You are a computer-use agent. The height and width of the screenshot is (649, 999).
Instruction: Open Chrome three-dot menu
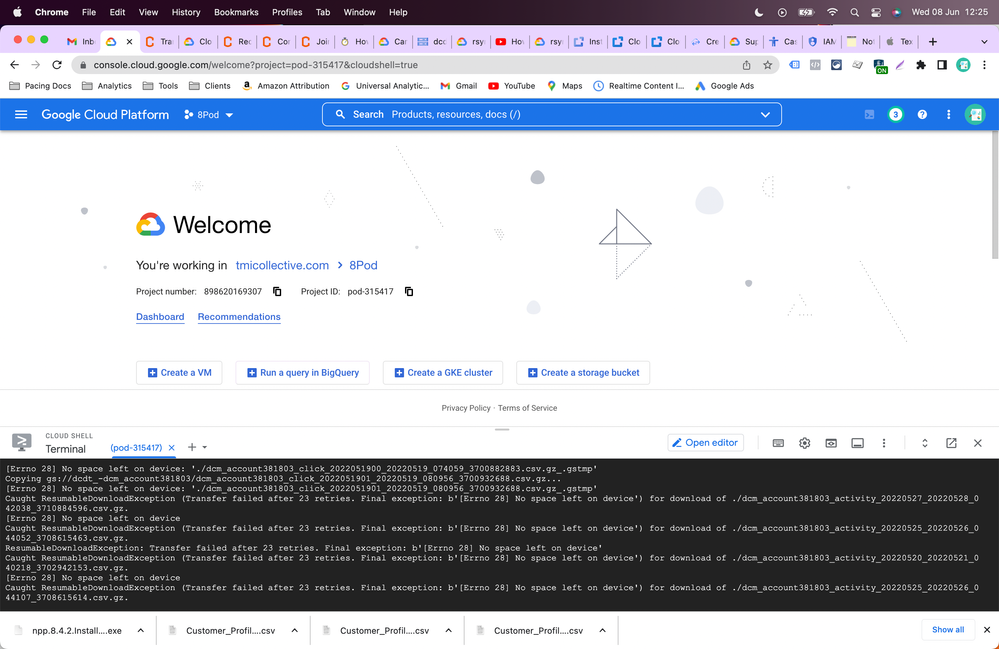pyautogui.click(x=984, y=65)
